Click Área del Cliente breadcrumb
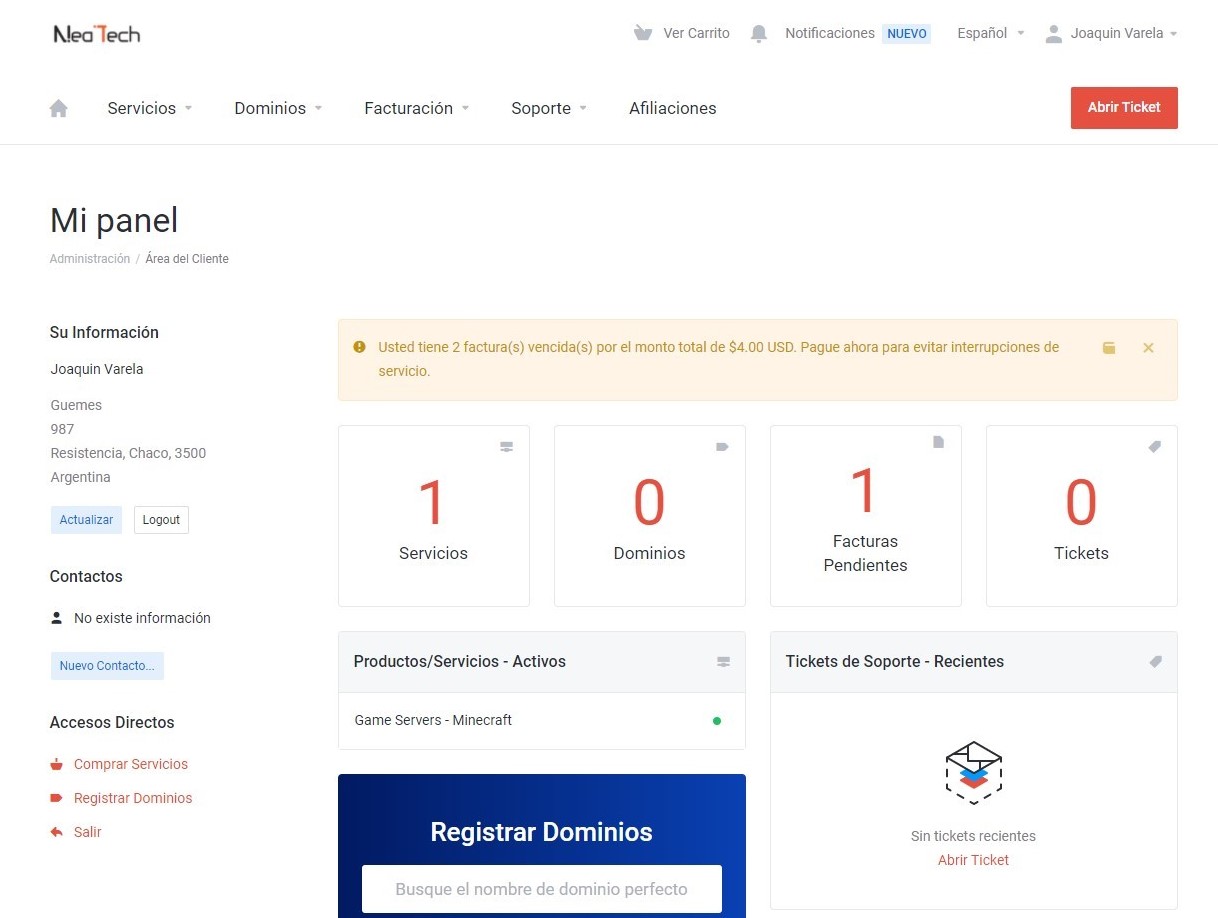Viewport: 1218px width, 918px height. pyautogui.click(x=187, y=259)
